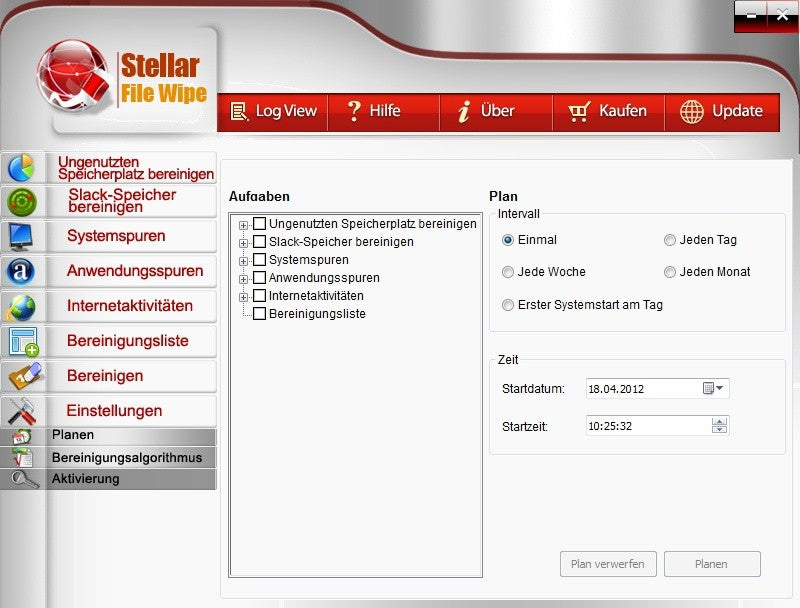This screenshot has height=608, width=800.
Task: Minimize the Stellar File Wipe window
Action: tap(751, 16)
